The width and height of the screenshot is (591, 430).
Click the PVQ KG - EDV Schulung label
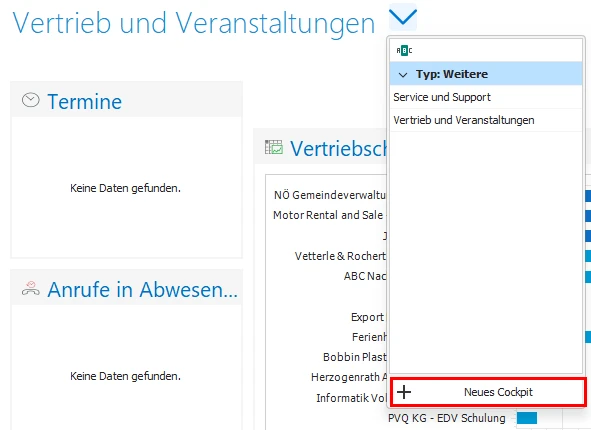[447, 418]
